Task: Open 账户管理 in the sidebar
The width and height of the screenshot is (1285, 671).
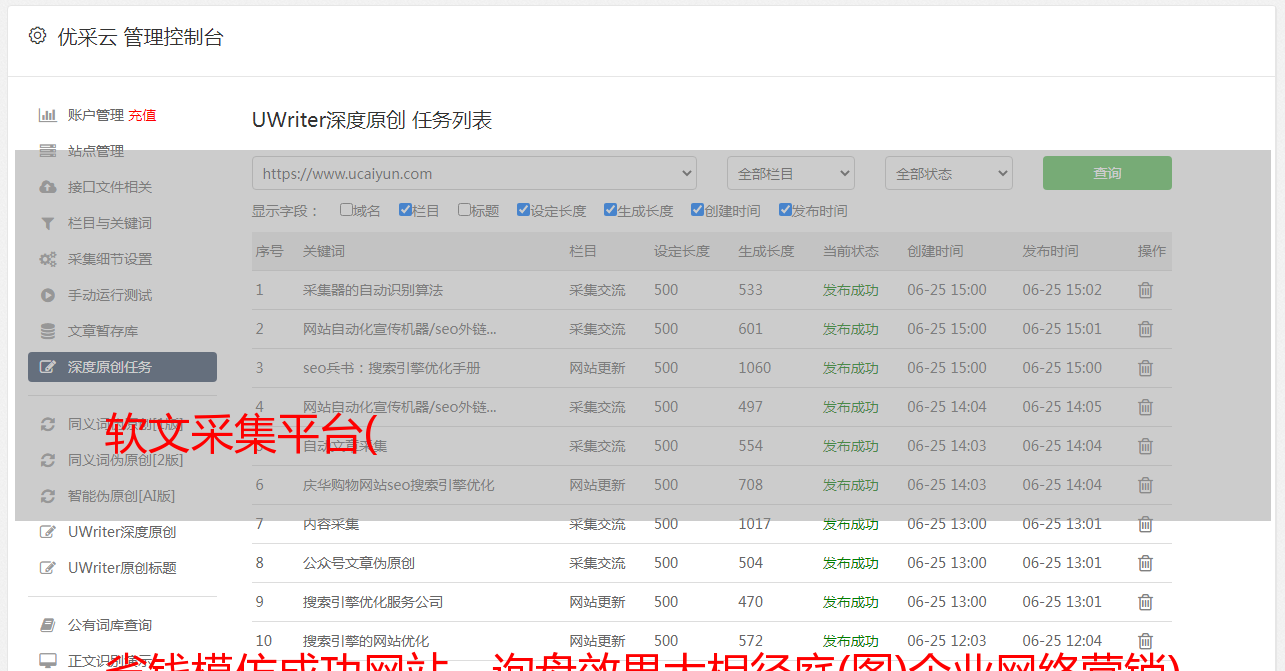Action: [96, 115]
